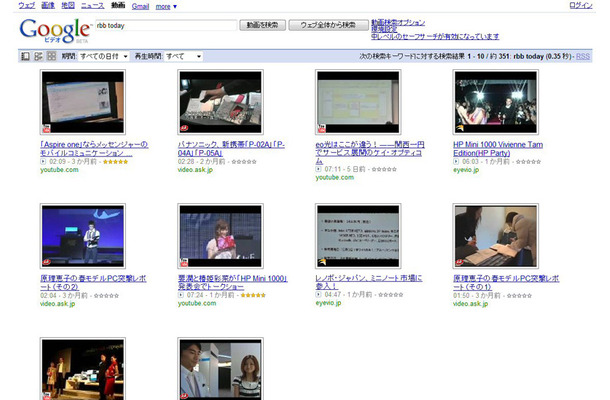Viewport: 610px width, 400px height.
Task: Switch to list-with-thumbnails view icon
Action: [x=38, y=56]
